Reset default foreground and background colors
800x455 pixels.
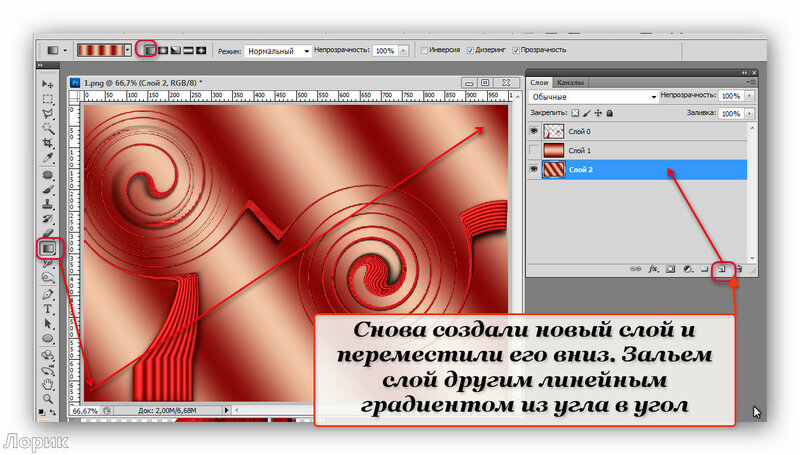pyautogui.click(x=42, y=412)
